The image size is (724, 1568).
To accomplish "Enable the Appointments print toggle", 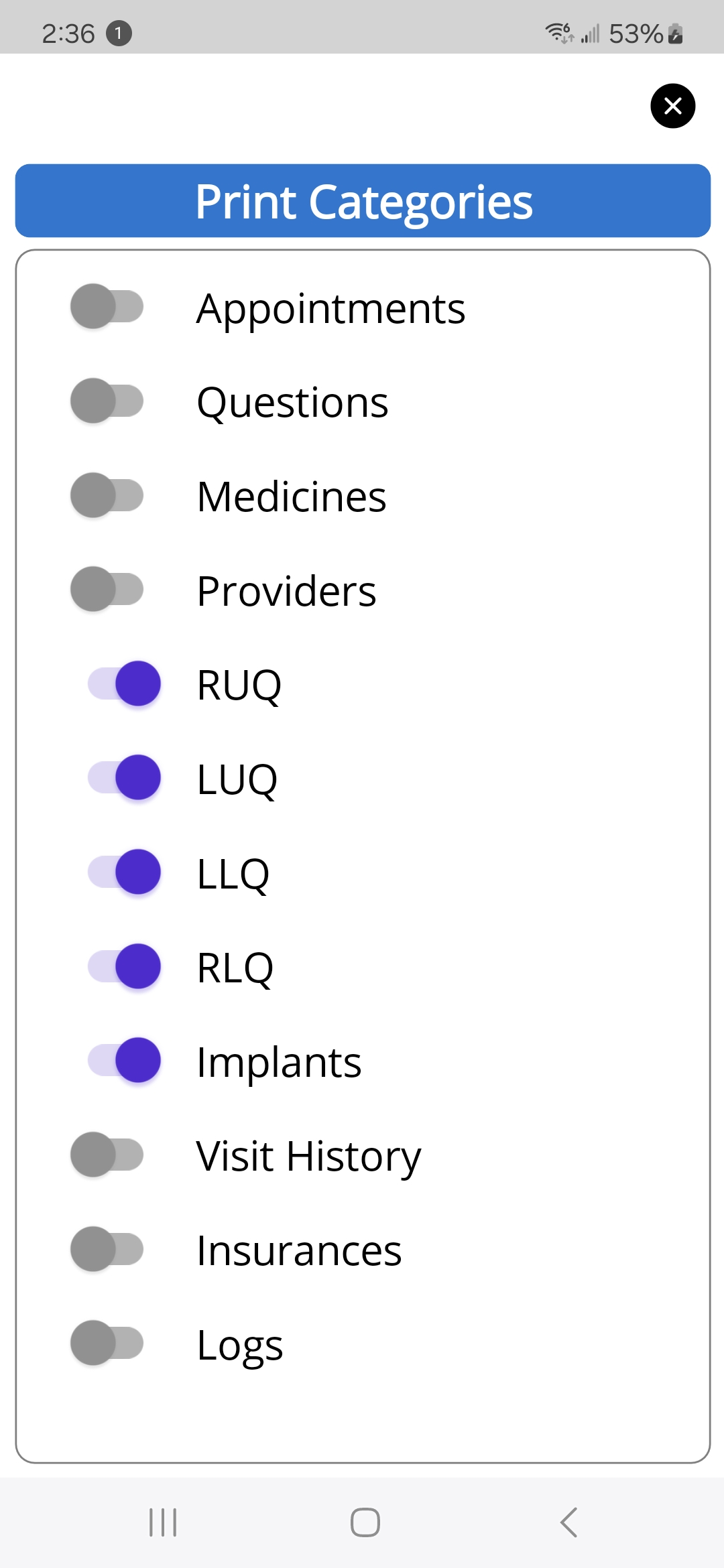I will [x=107, y=307].
